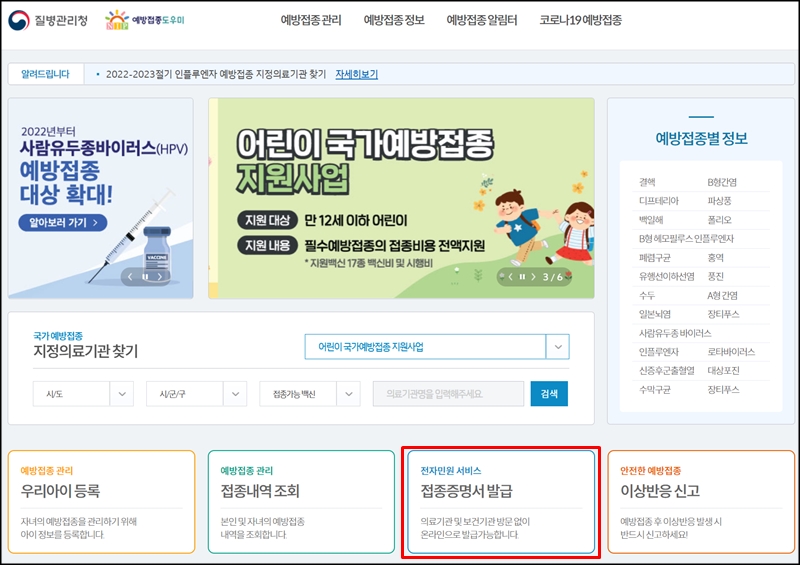Click the 알아보러 가기 button

(x=63, y=223)
